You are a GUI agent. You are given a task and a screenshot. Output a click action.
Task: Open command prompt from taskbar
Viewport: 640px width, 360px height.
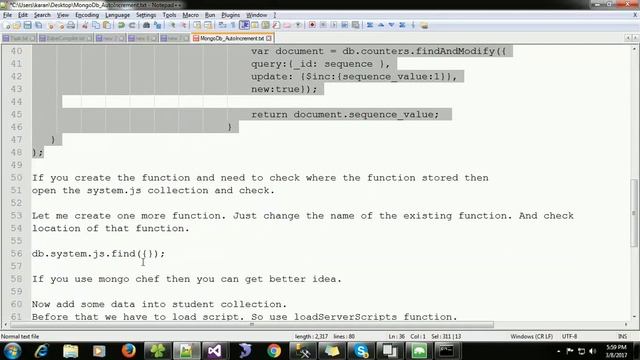(447, 351)
